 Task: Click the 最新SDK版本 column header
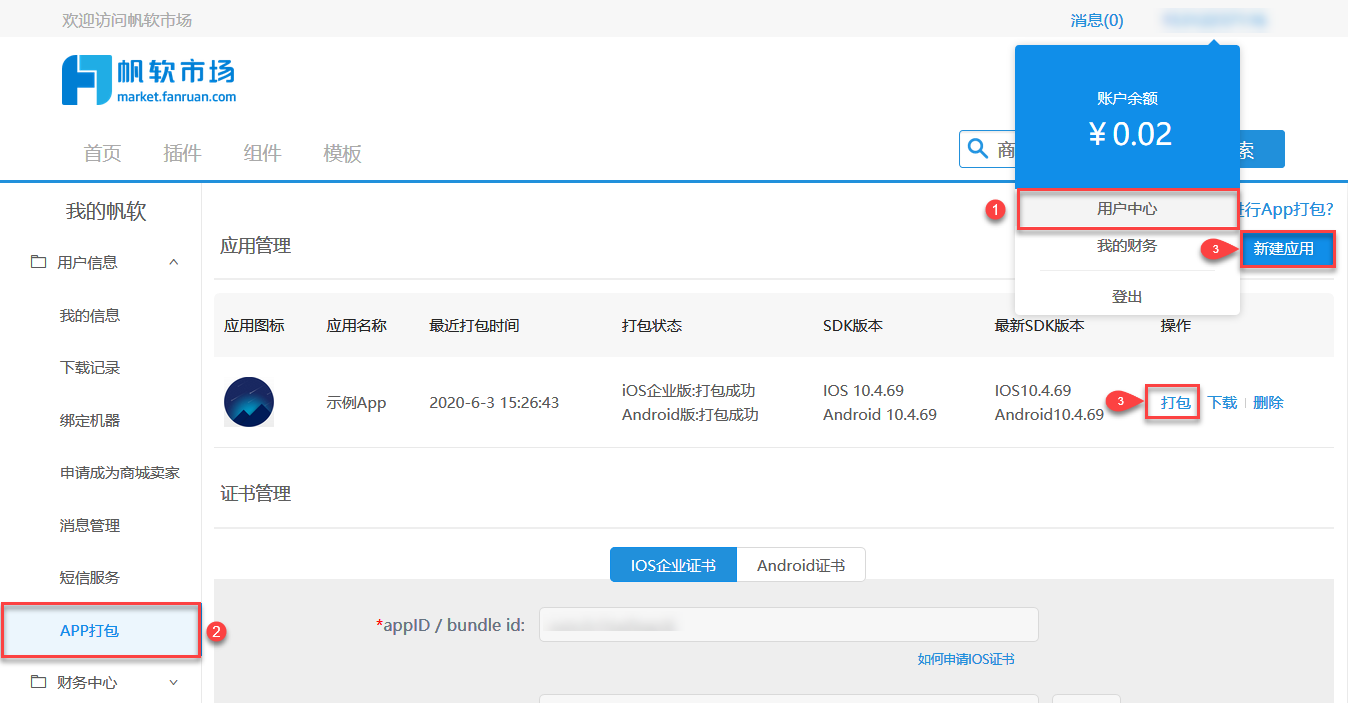pos(1040,325)
